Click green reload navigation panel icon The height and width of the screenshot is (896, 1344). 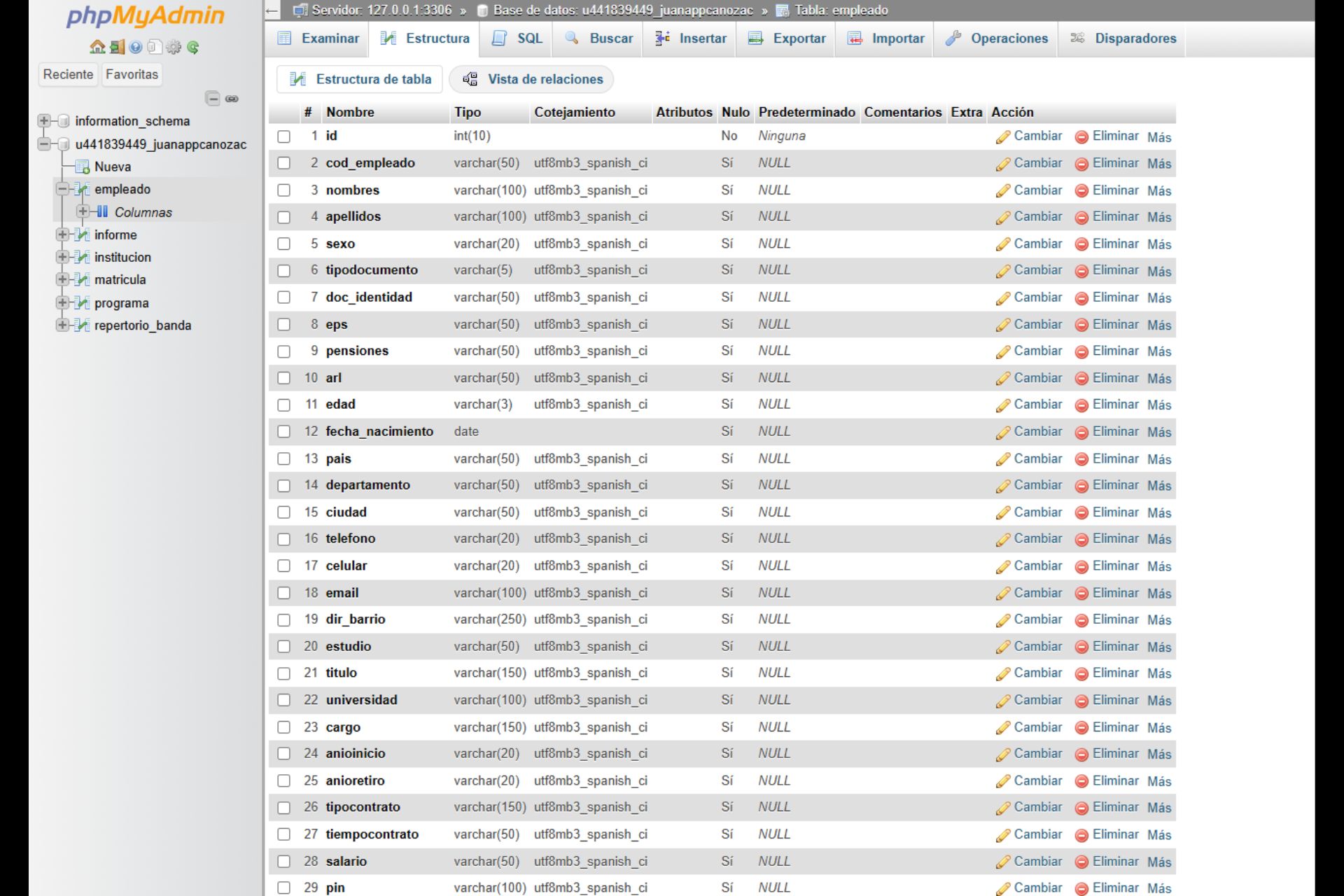tap(193, 47)
